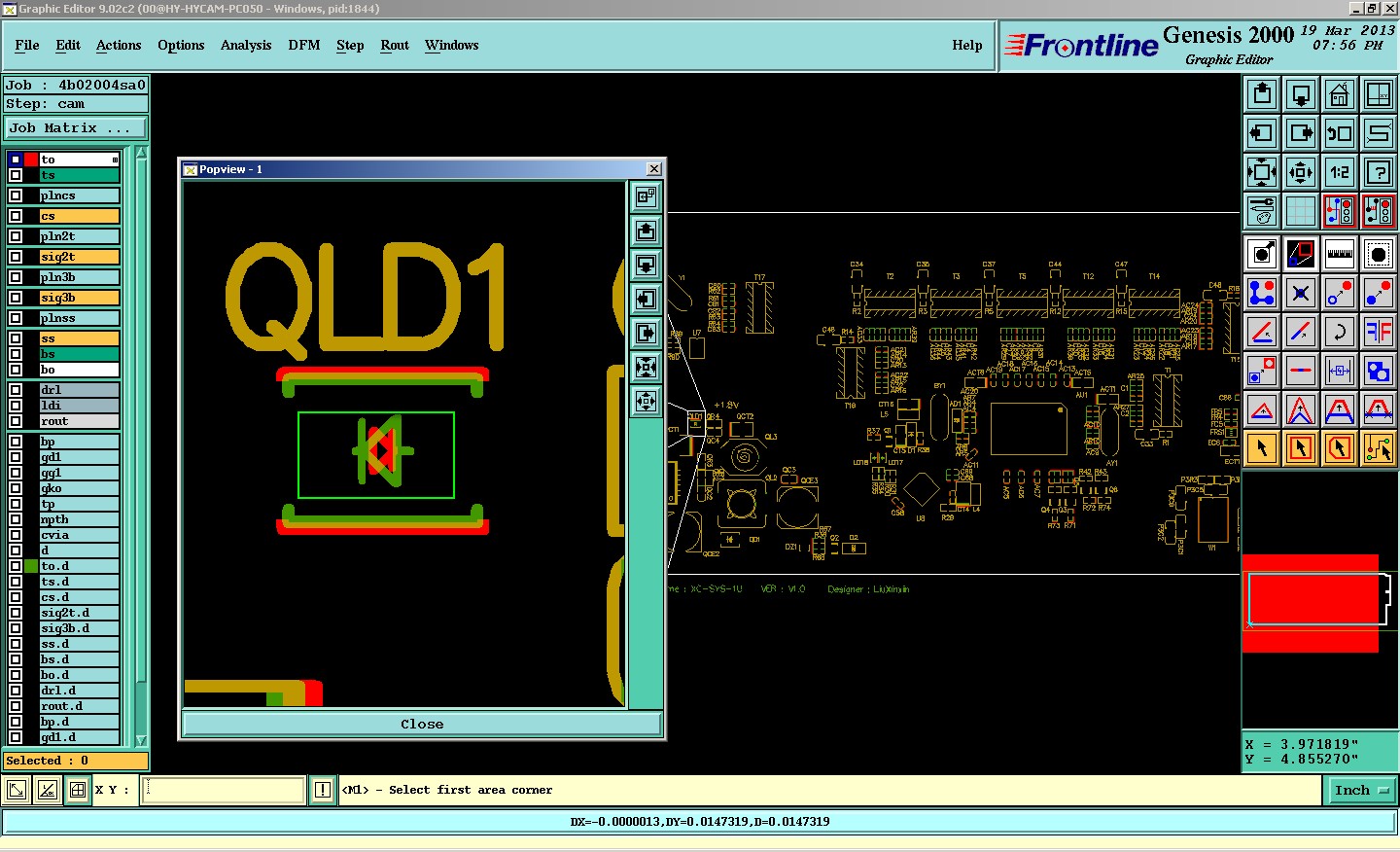
Task: Click the X delete feature icon
Action: 1301,293
